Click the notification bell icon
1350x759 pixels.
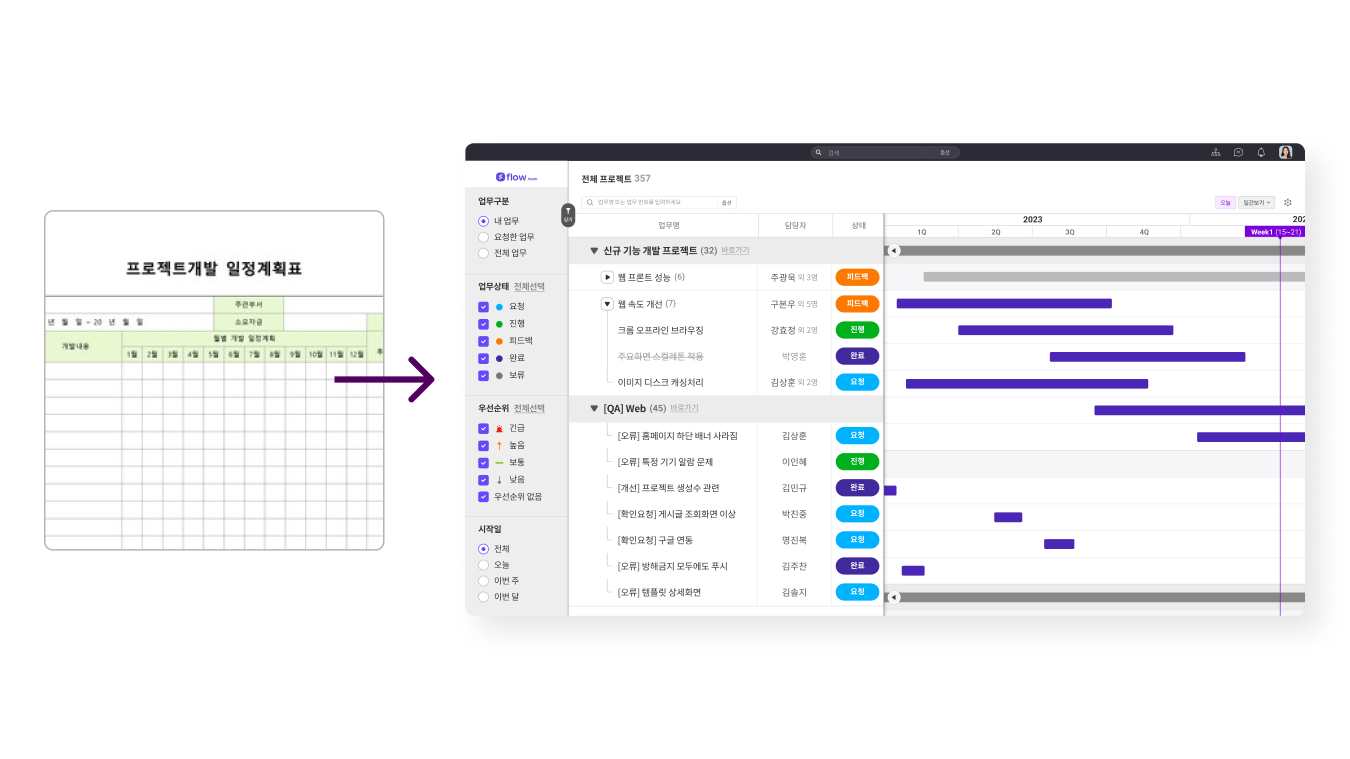click(1261, 153)
